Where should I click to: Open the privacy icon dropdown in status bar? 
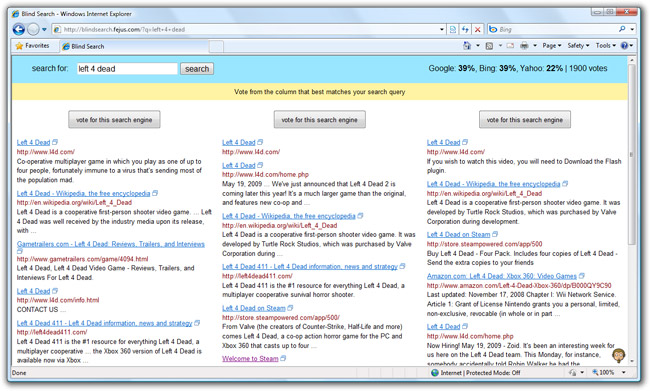click(582, 373)
